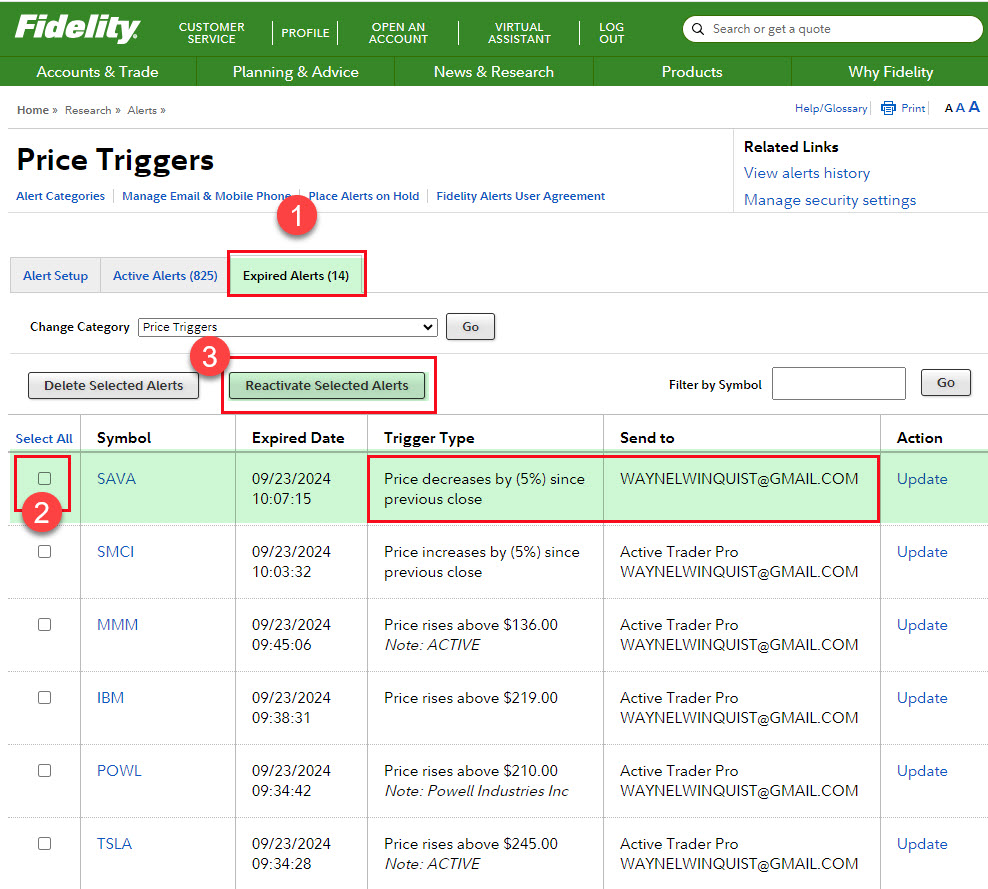
Task: Expand the Accounts & Trade menu
Action: [x=98, y=72]
